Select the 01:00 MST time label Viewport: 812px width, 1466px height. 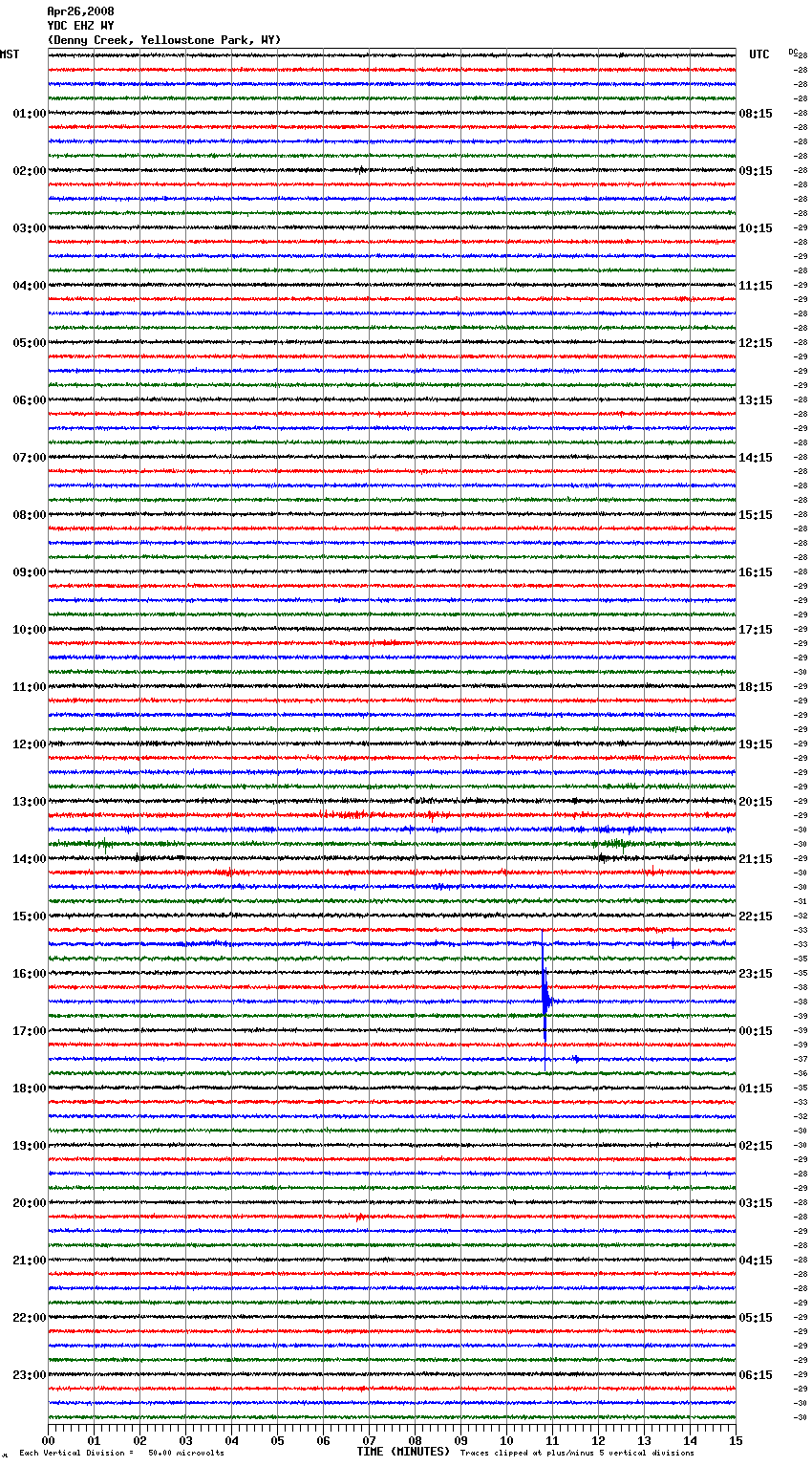[30, 114]
